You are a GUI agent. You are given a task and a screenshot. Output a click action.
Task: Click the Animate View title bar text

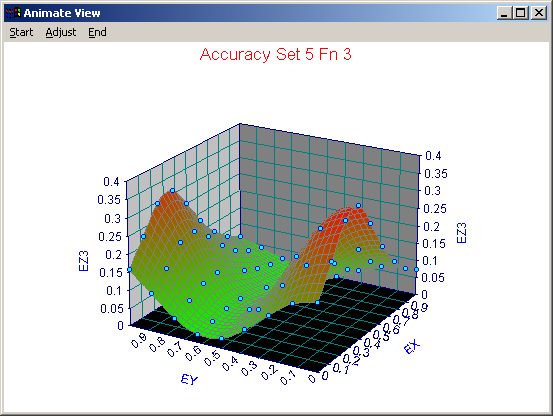(62, 13)
